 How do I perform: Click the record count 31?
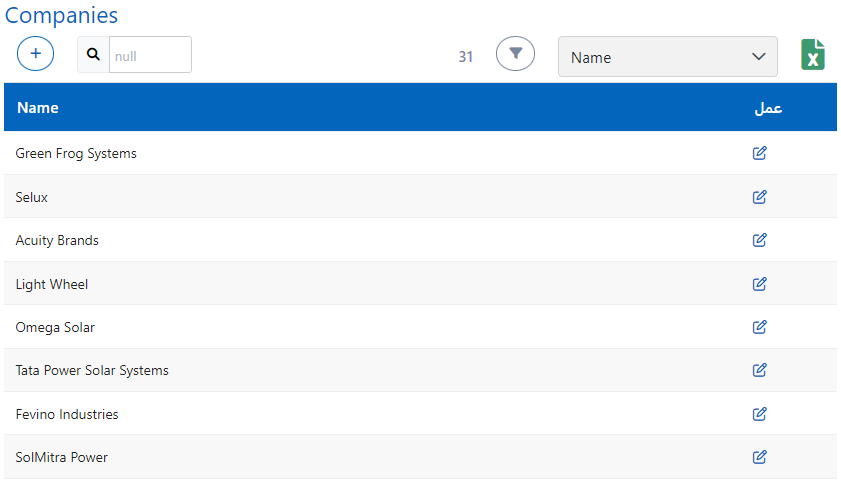(x=465, y=57)
